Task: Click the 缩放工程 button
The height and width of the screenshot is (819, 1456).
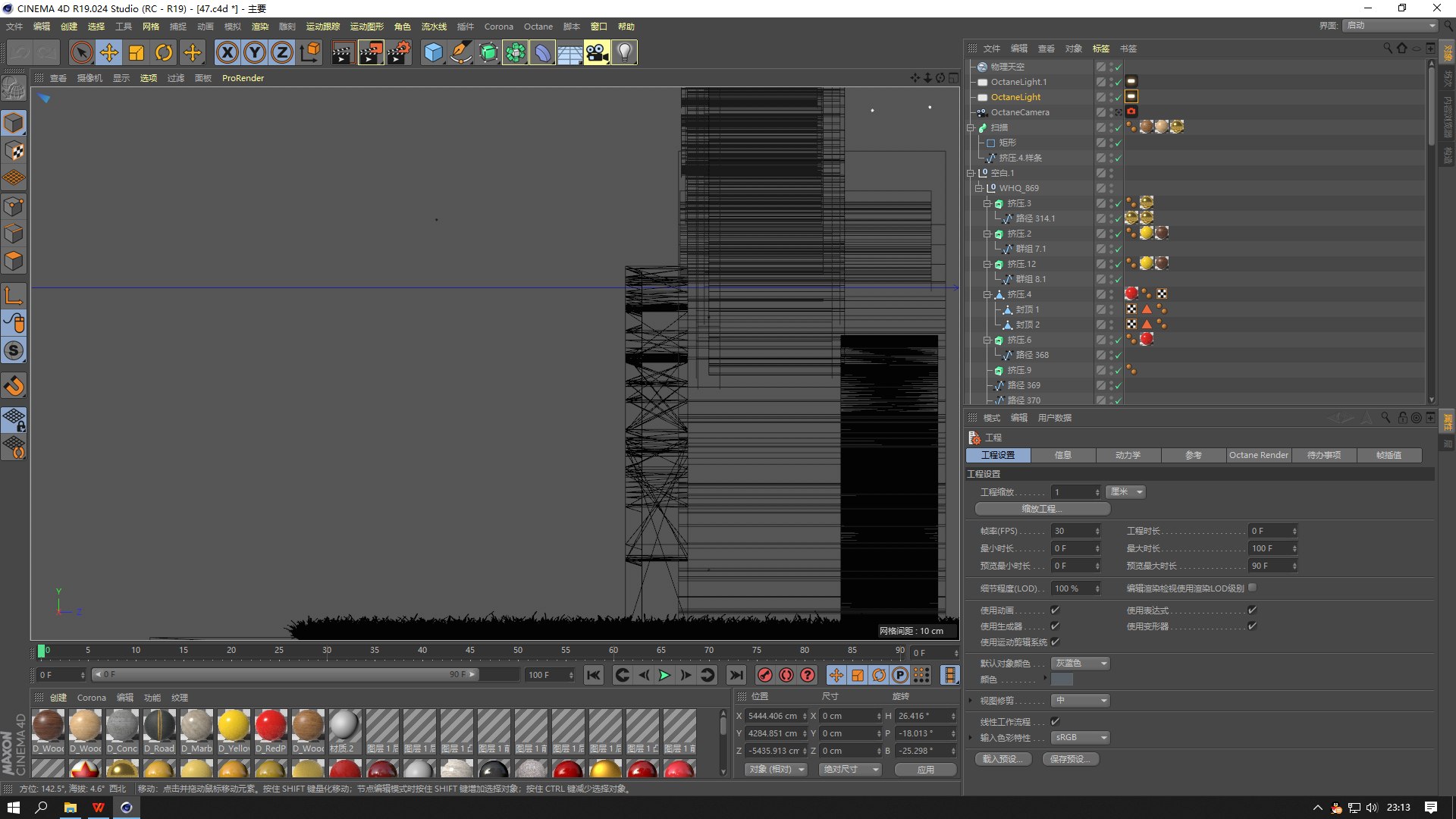Action: pyautogui.click(x=1042, y=509)
